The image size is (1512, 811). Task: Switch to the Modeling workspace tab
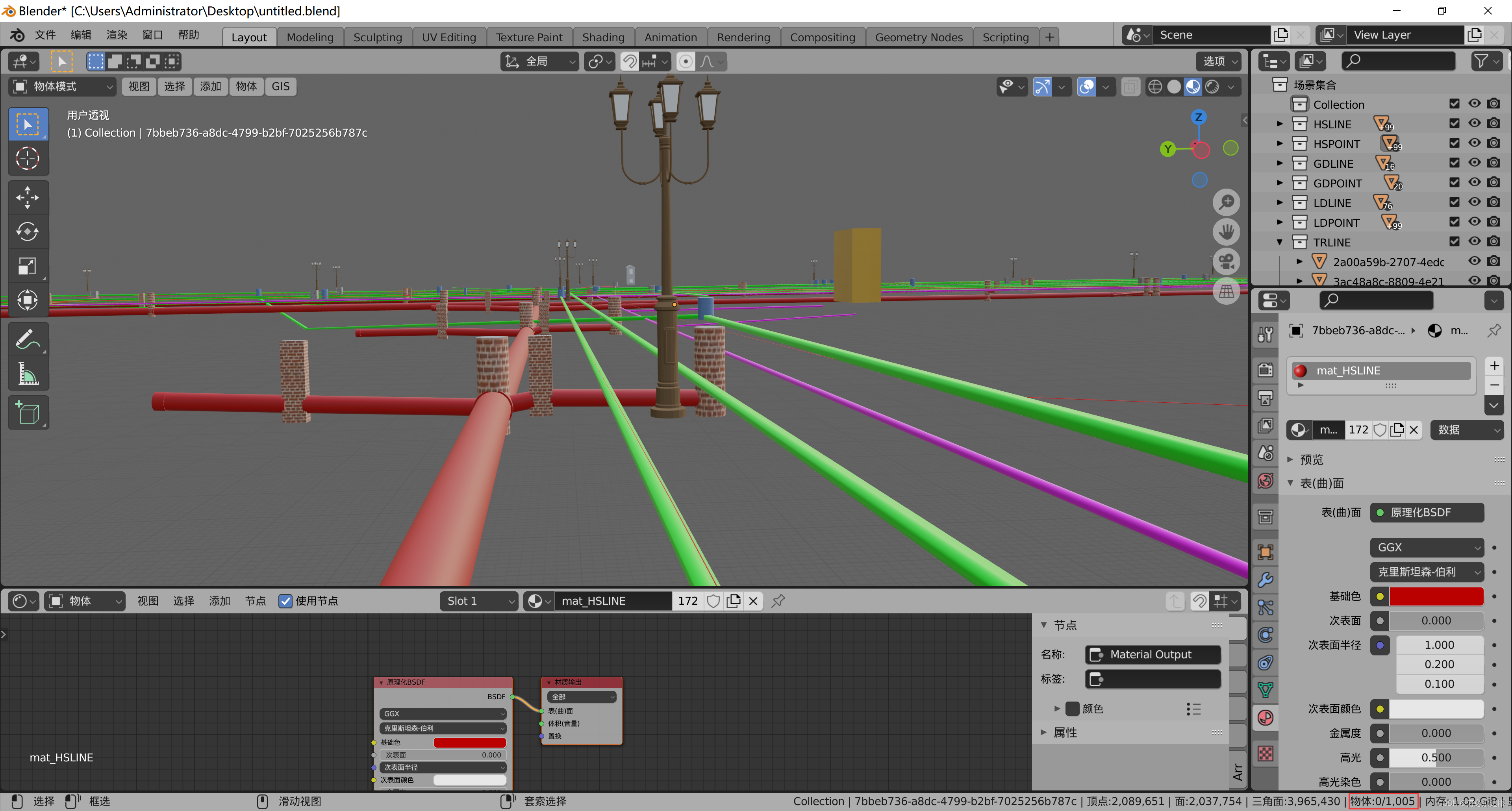(310, 37)
